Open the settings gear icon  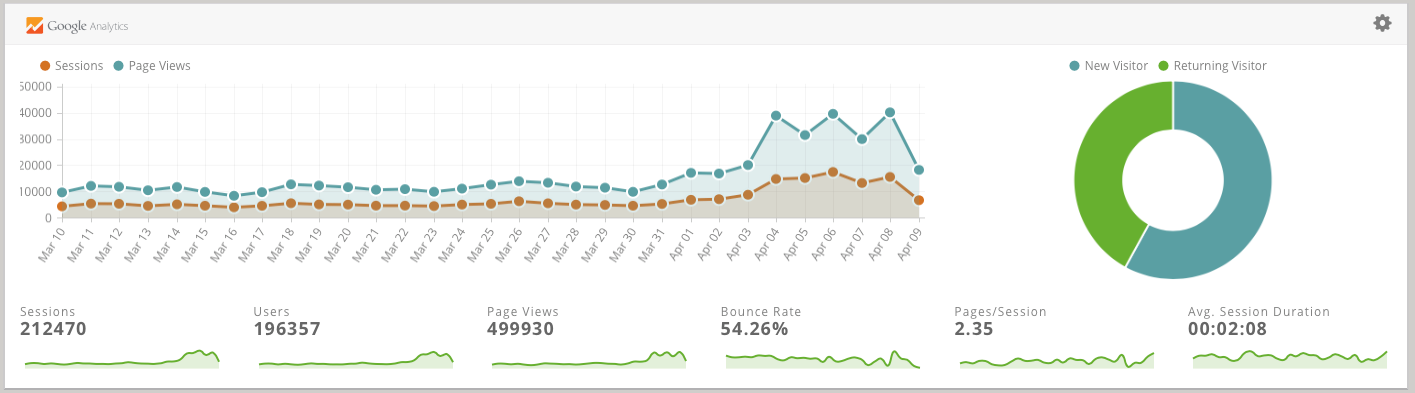(1382, 23)
